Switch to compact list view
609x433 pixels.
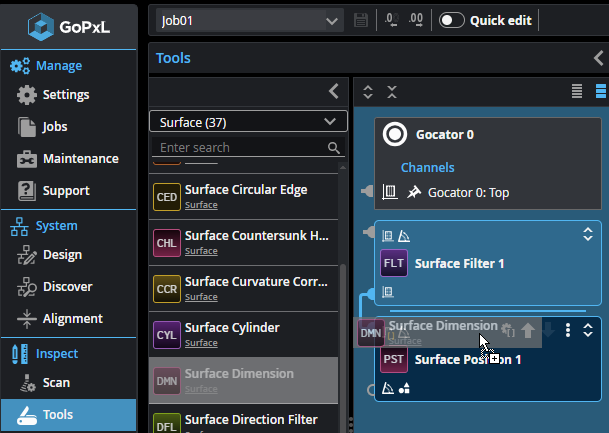(x=577, y=92)
